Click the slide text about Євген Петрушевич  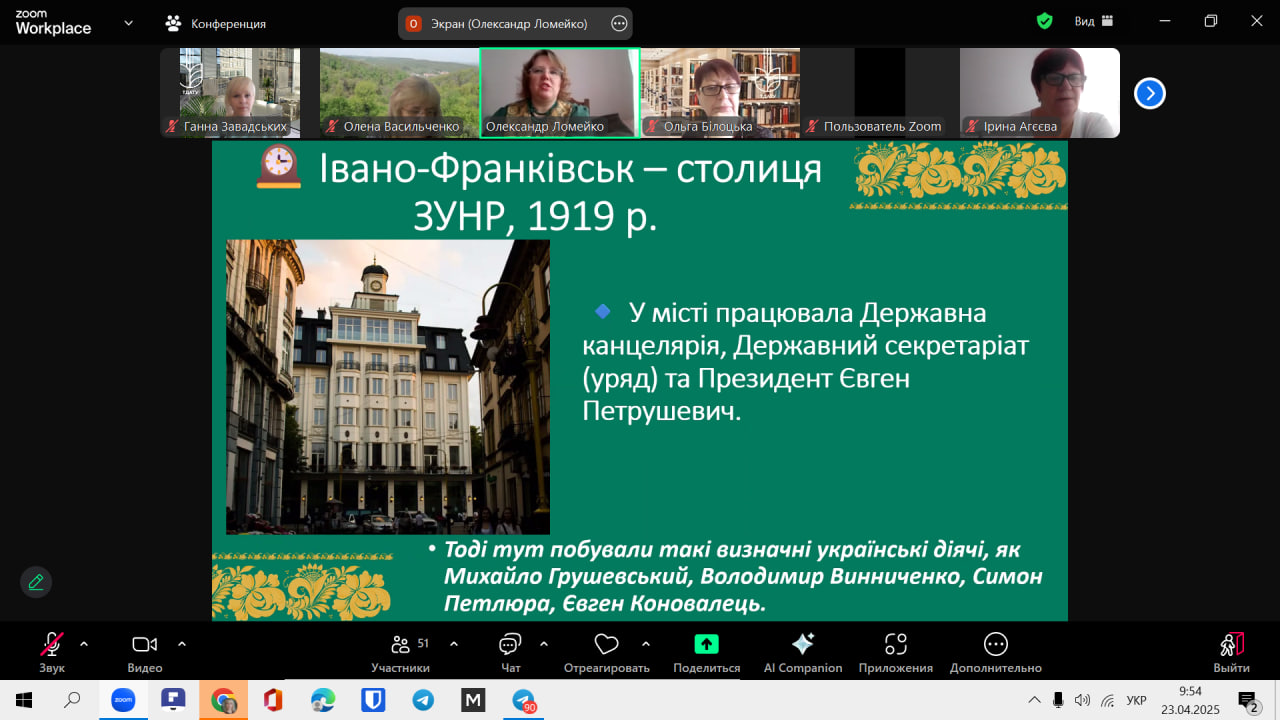coord(805,362)
